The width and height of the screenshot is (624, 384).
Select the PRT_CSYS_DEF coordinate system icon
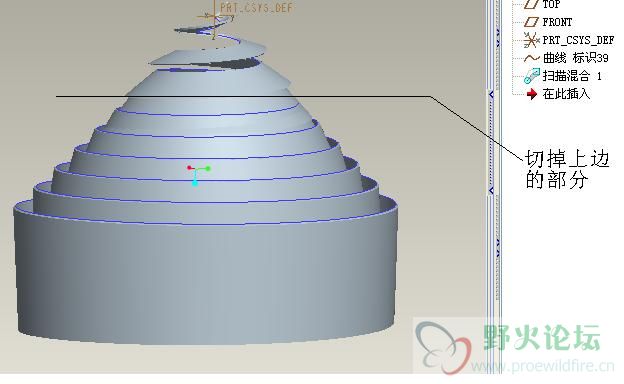531,40
